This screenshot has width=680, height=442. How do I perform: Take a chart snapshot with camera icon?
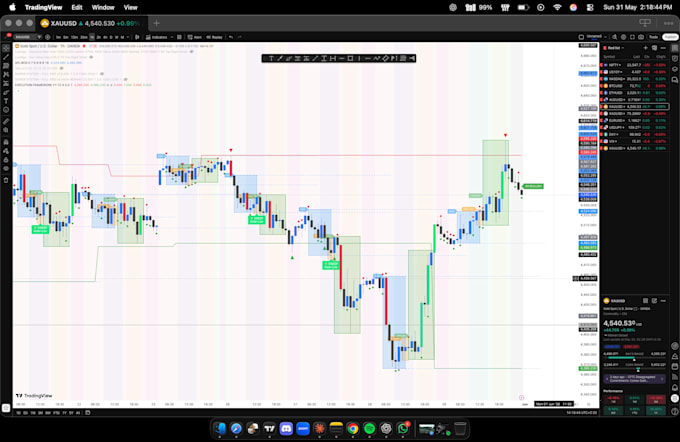pos(641,37)
